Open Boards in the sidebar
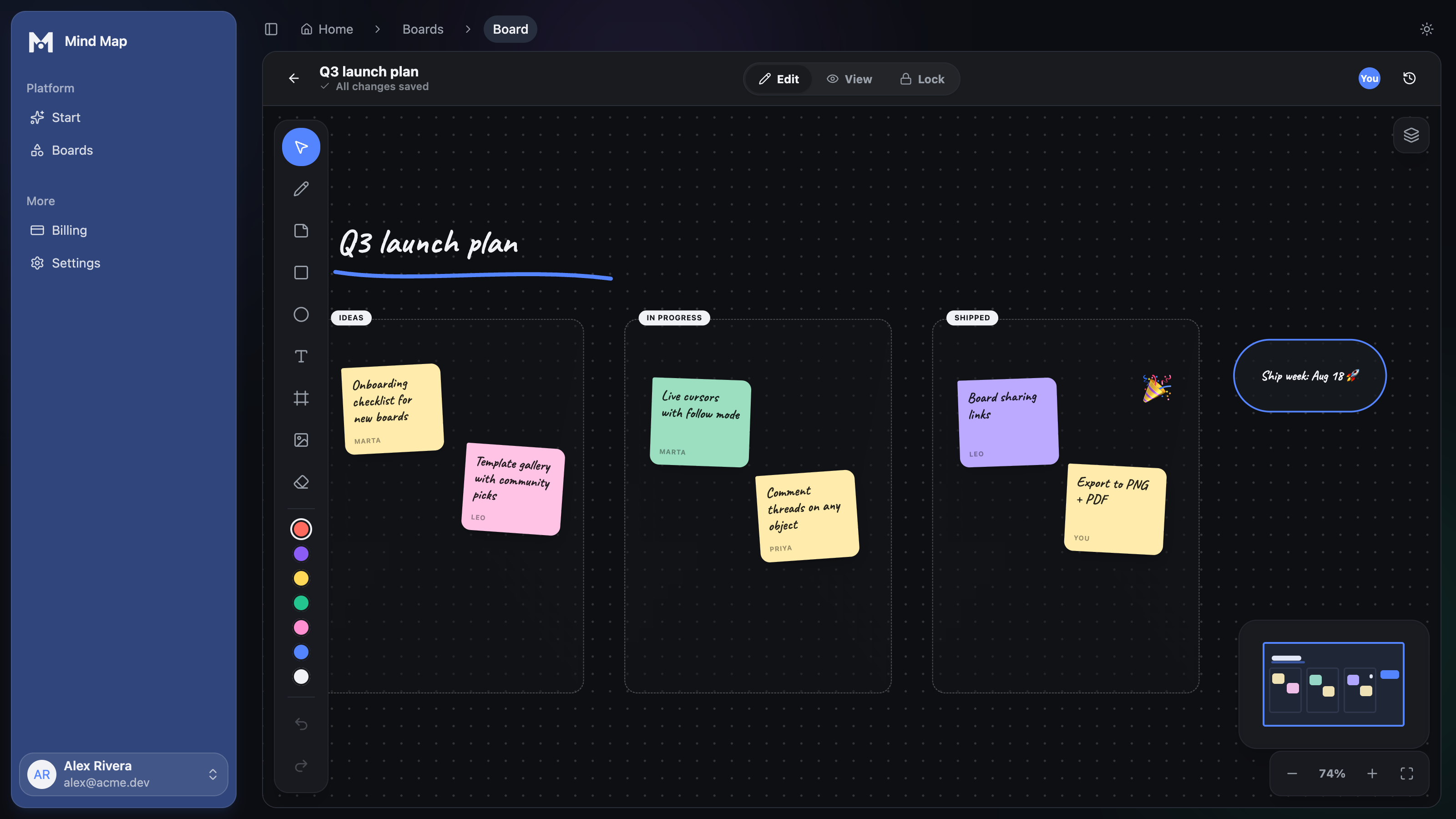 (x=124, y=150)
